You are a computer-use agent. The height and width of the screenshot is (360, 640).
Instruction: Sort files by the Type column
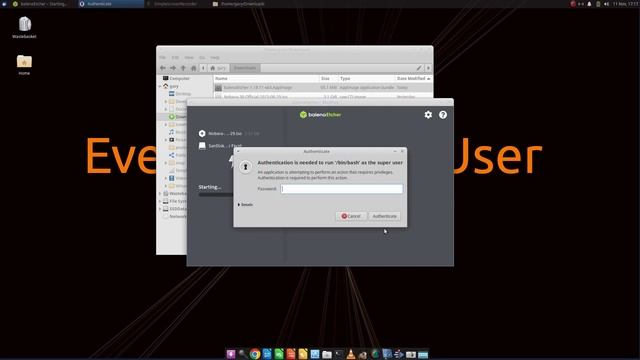coord(366,78)
